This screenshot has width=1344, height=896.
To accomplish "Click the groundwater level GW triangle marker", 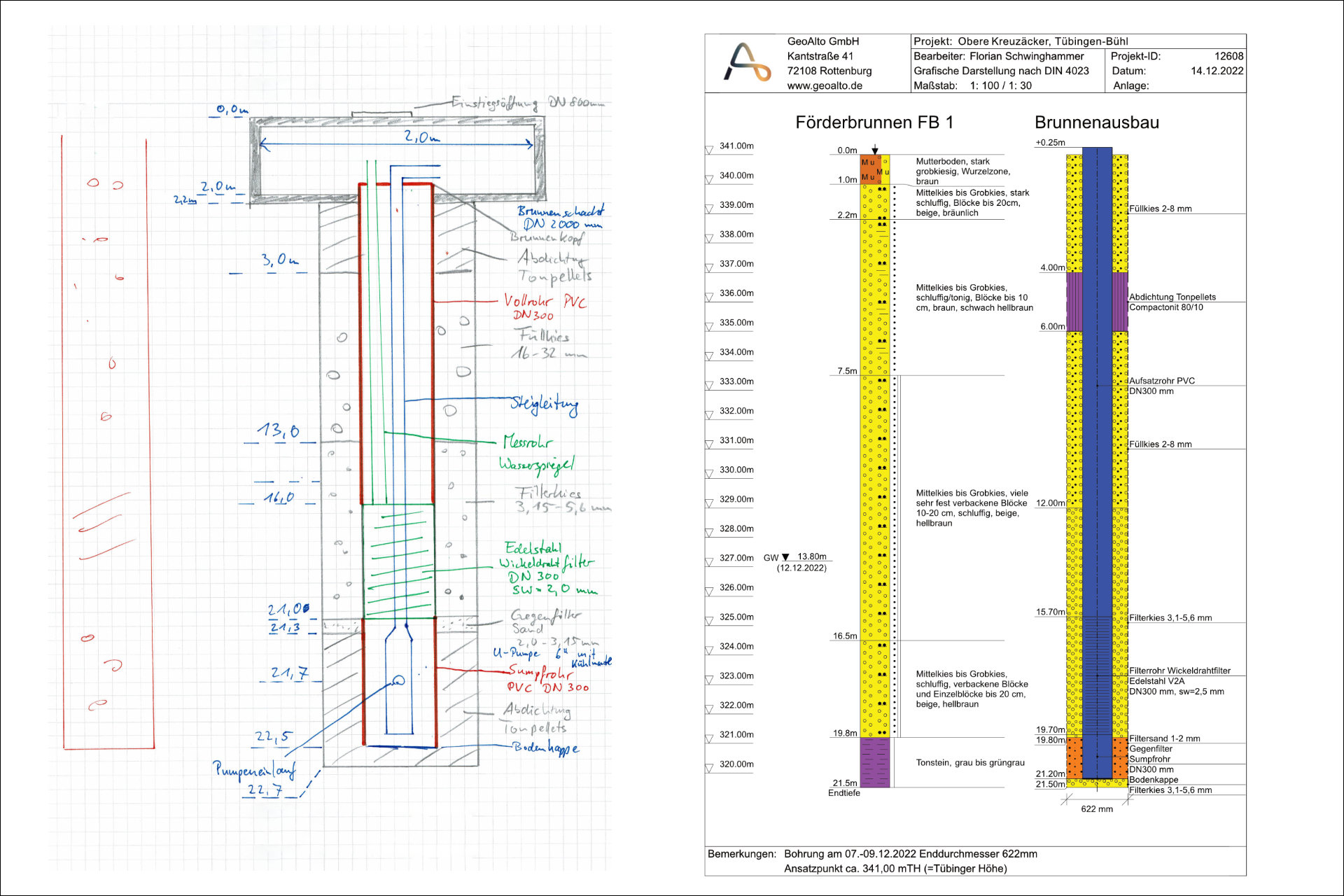I will 785,557.
